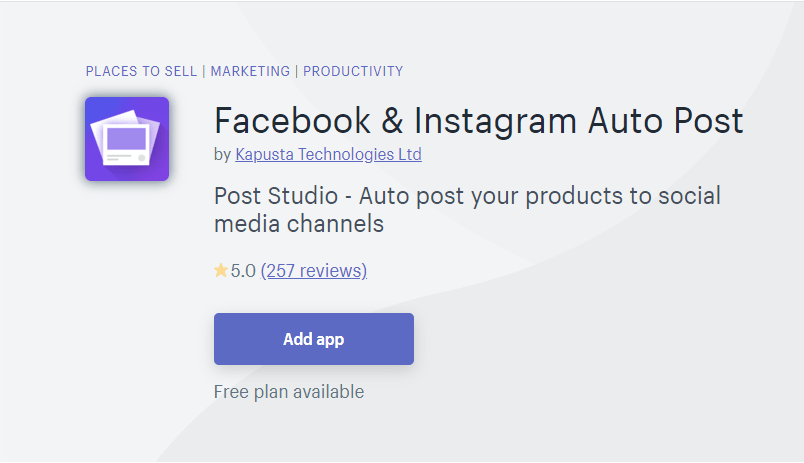Click the Add app button
Image resolution: width=804 pixels, height=463 pixels.
(x=314, y=339)
